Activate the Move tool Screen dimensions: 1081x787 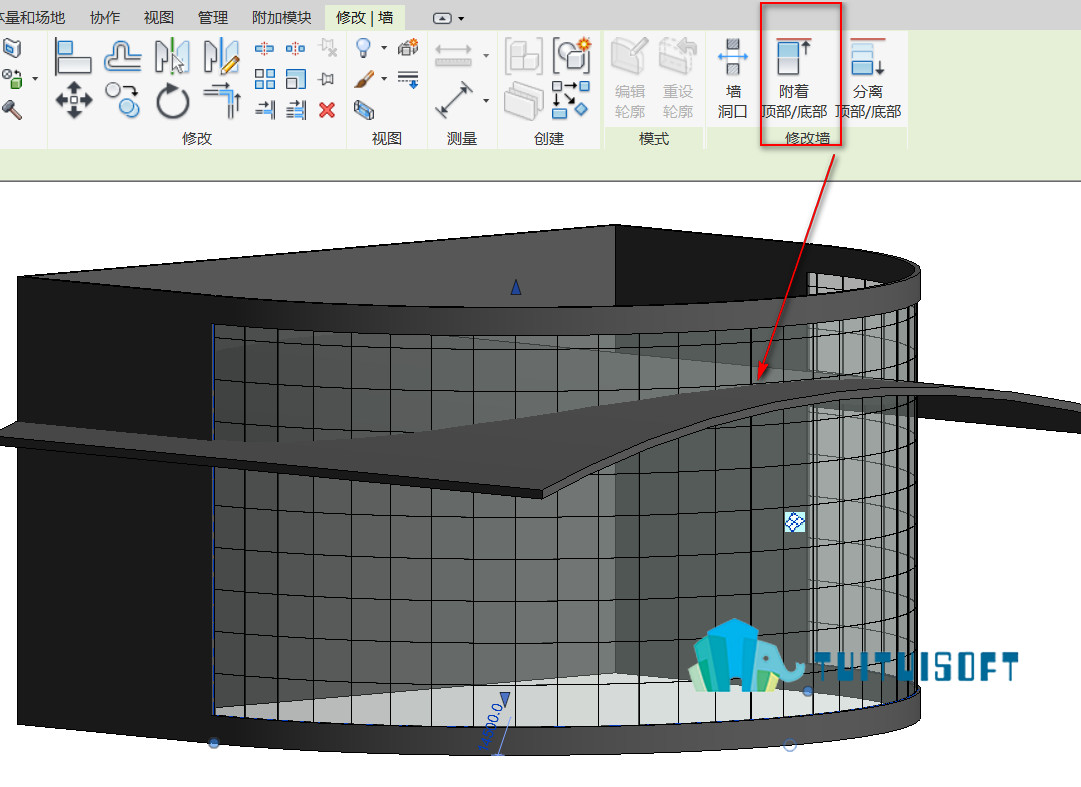[74, 100]
